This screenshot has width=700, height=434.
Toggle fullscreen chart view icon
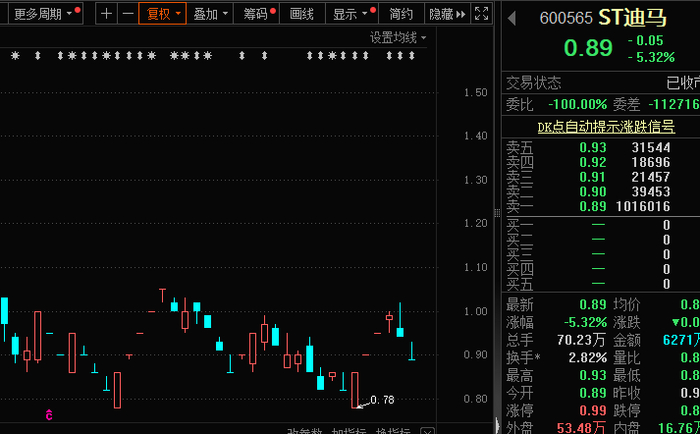(481, 13)
